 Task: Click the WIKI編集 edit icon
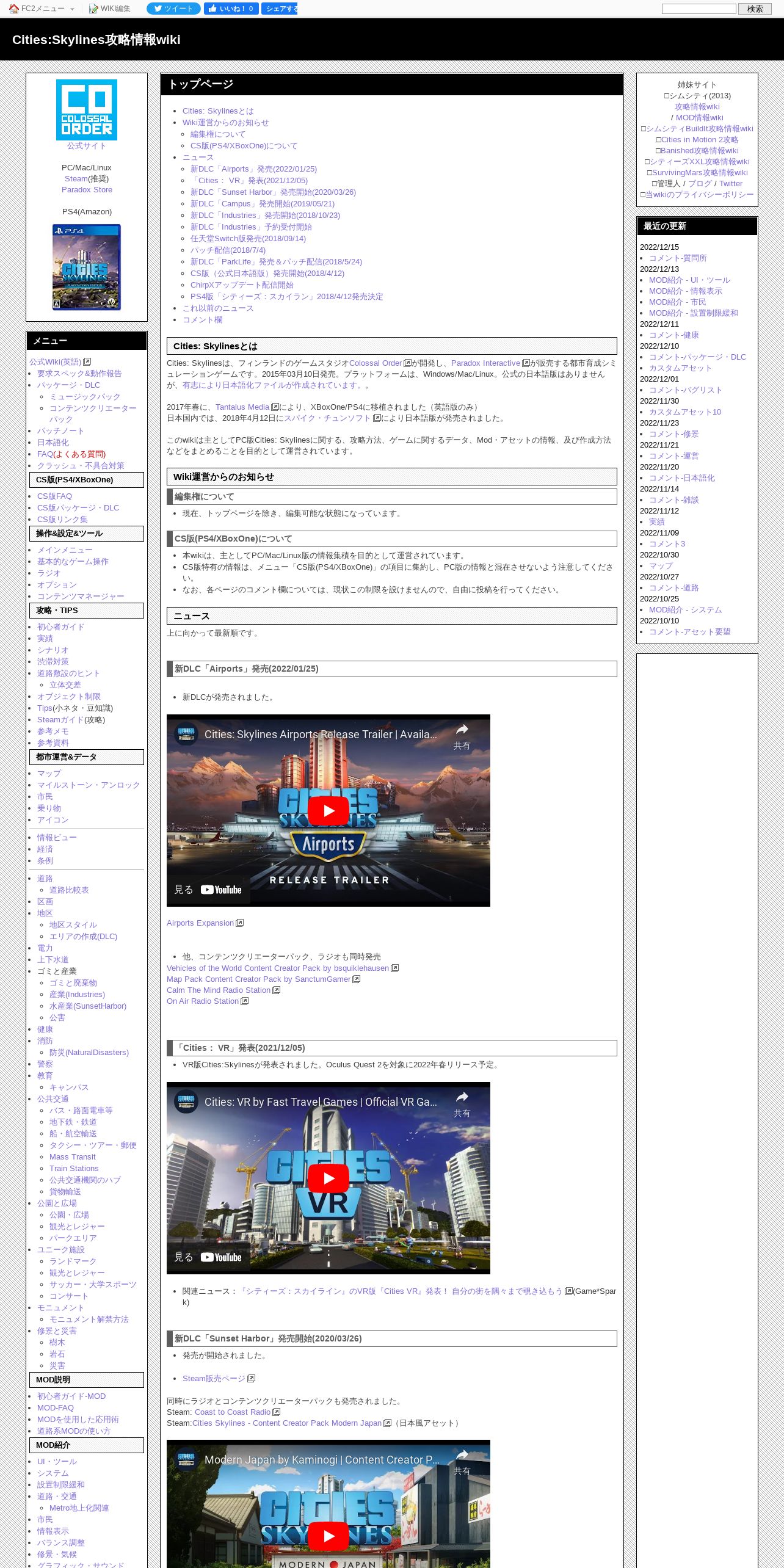click(93, 9)
